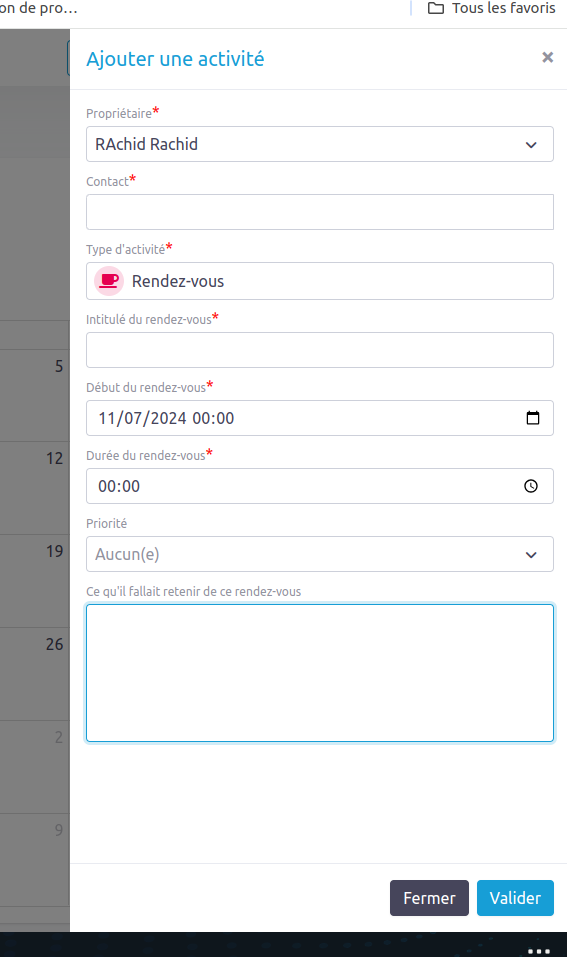Click the pink Rendez-vous coffee cup icon
The width and height of the screenshot is (567, 957).
tap(109, 281)
